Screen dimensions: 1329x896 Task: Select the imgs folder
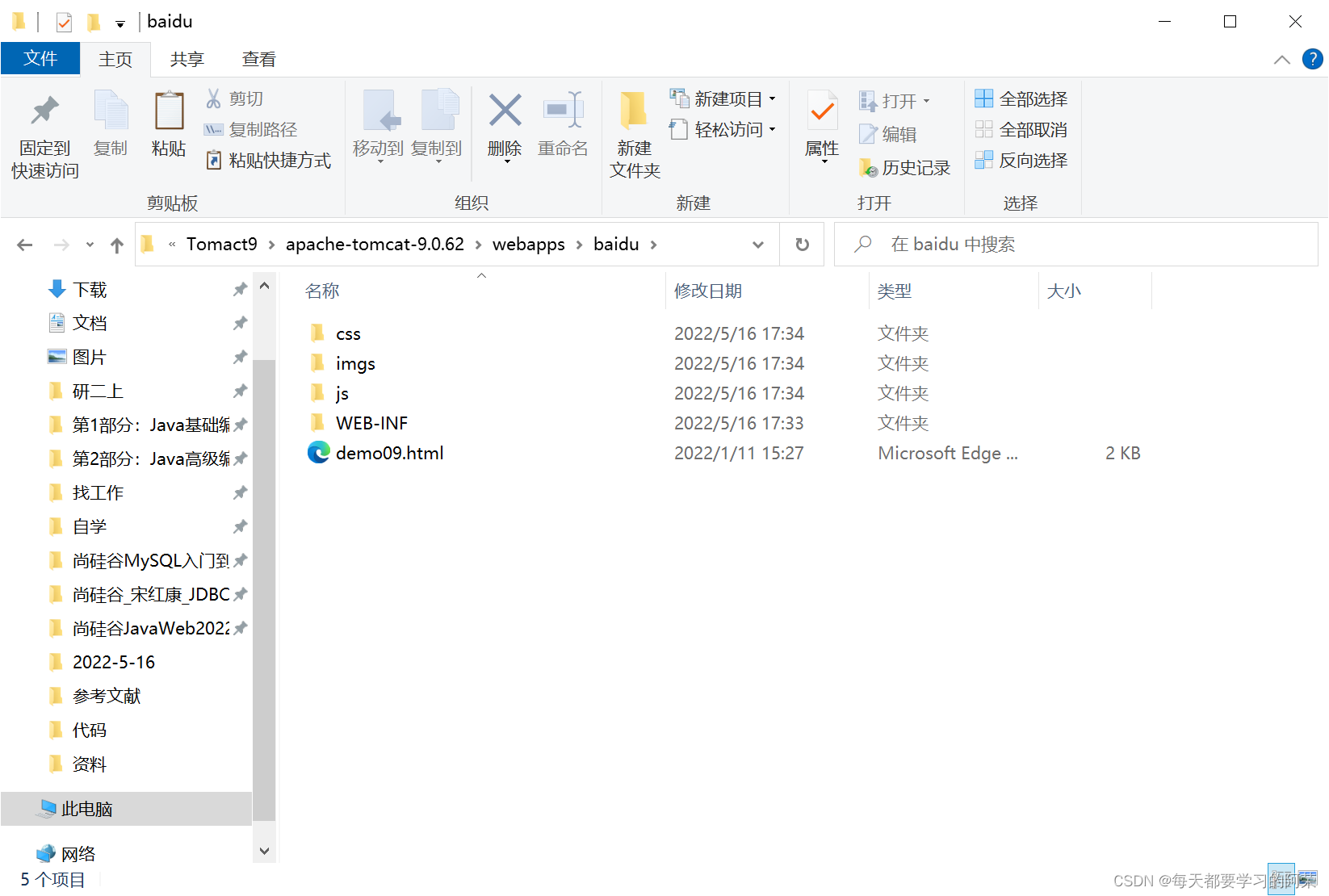pyautogui.click(x=355, y=363)
